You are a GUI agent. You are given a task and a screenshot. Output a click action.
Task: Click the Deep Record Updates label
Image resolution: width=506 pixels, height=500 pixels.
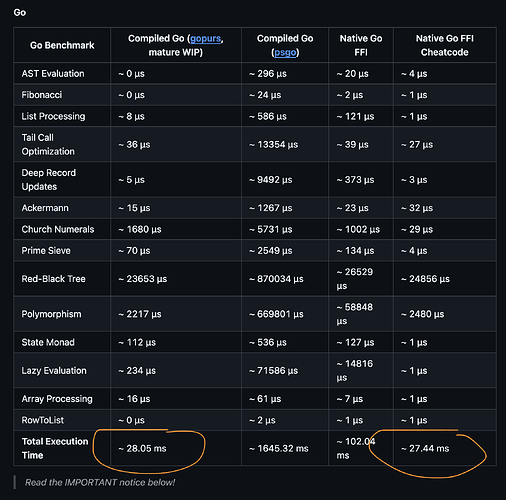coord(49,180)
